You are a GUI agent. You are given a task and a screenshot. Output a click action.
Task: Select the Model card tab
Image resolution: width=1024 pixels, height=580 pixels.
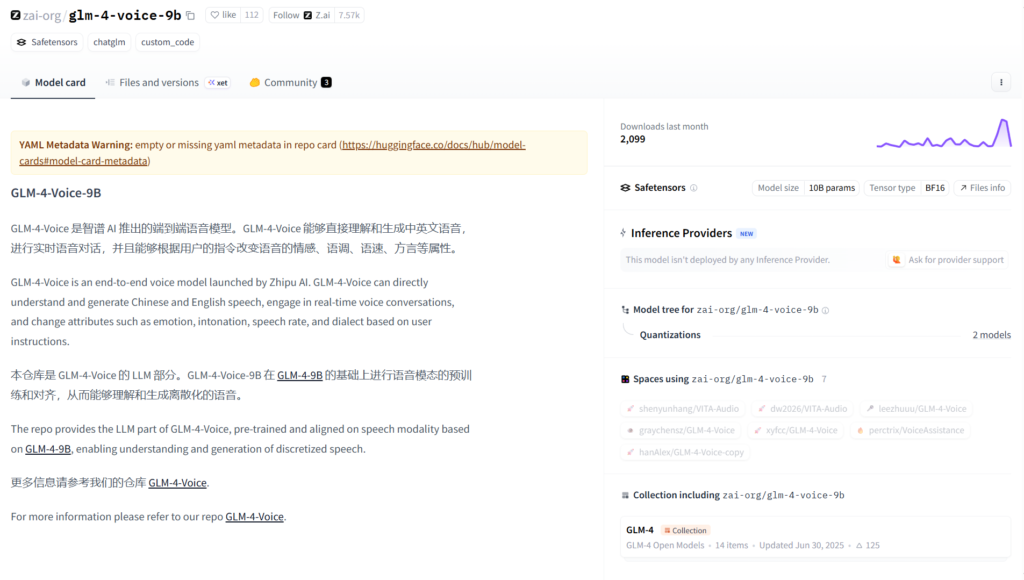pyautogui.click(x=53, y=83)
